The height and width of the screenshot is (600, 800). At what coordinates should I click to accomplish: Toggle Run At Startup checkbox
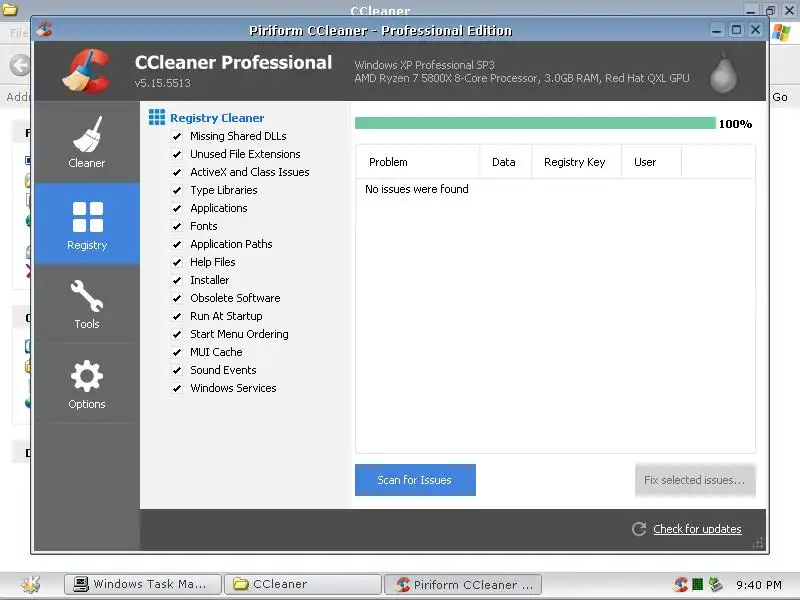177,316
